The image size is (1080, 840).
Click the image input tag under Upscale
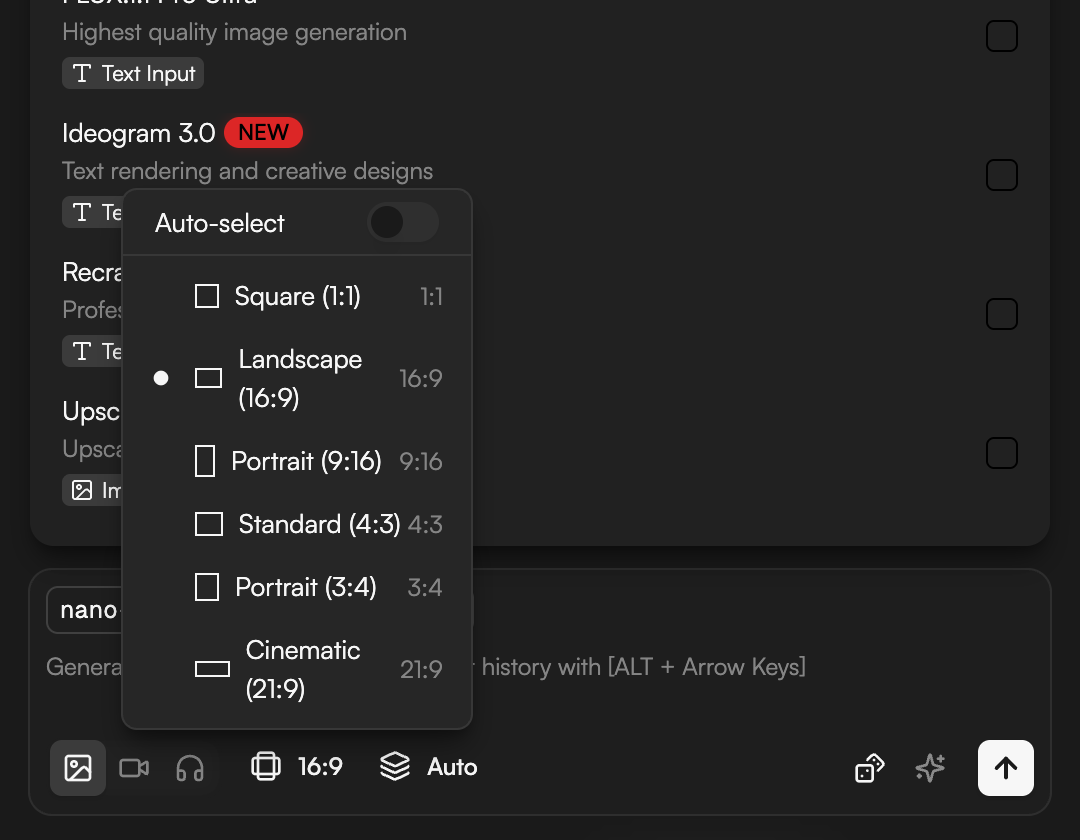pyautogui.click(x=92, y=490)
